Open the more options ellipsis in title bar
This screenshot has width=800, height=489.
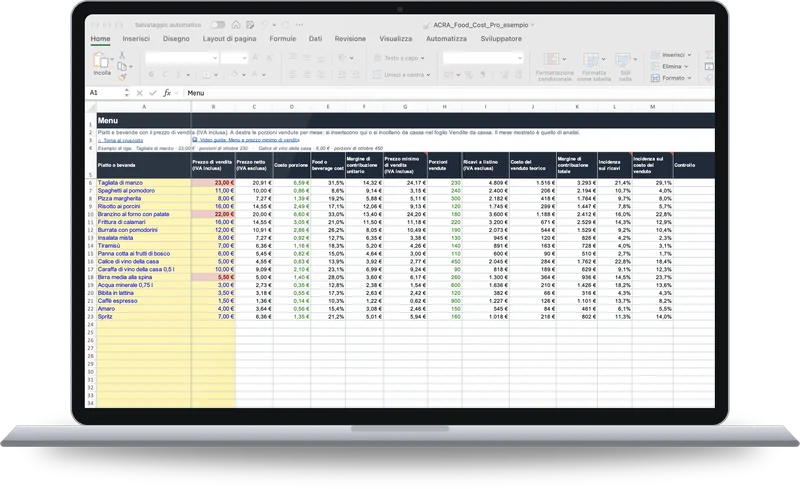coord(299,25)
